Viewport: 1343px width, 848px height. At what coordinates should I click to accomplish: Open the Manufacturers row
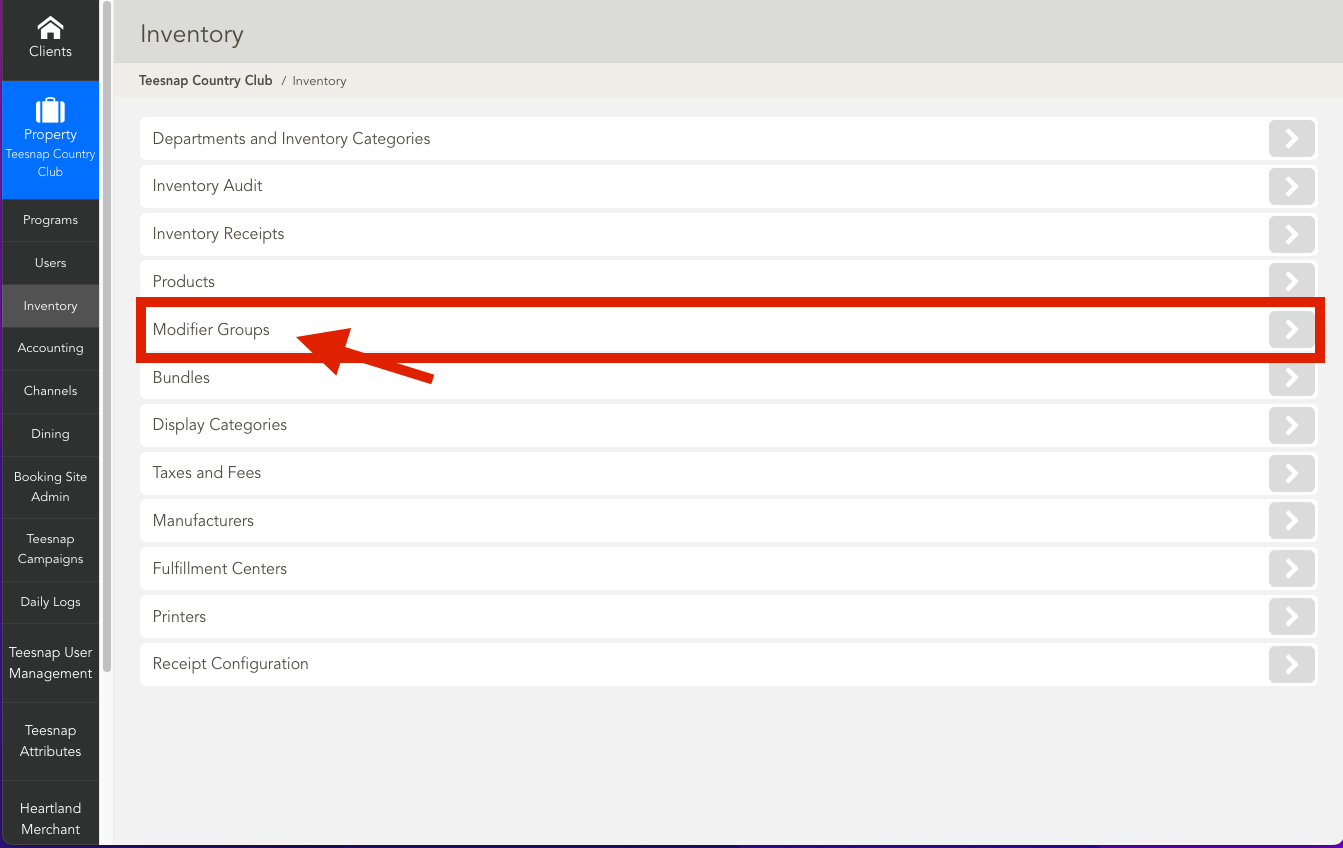click(x=728, y=521)
